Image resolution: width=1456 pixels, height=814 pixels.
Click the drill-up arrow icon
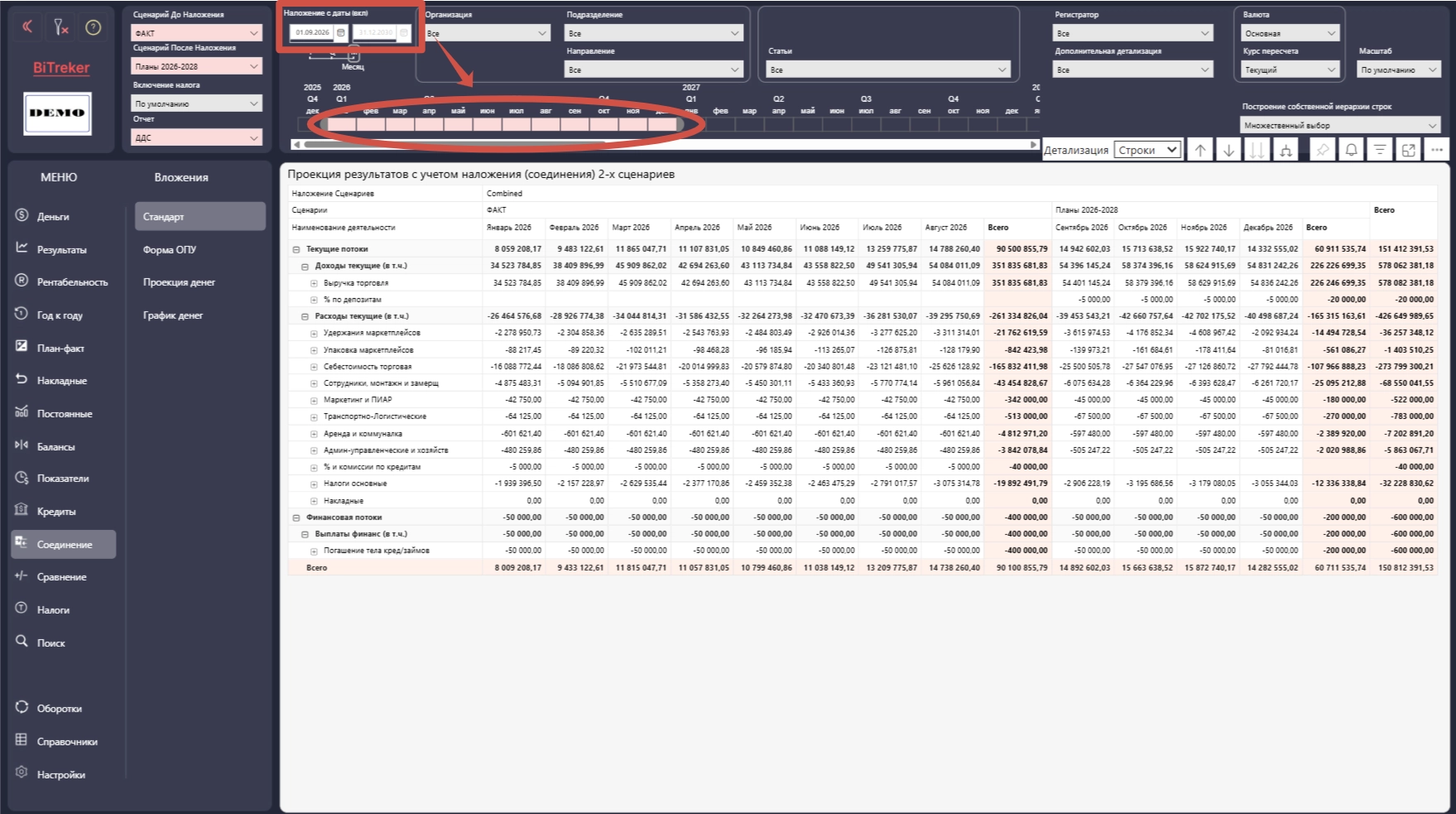[1200, 150]
